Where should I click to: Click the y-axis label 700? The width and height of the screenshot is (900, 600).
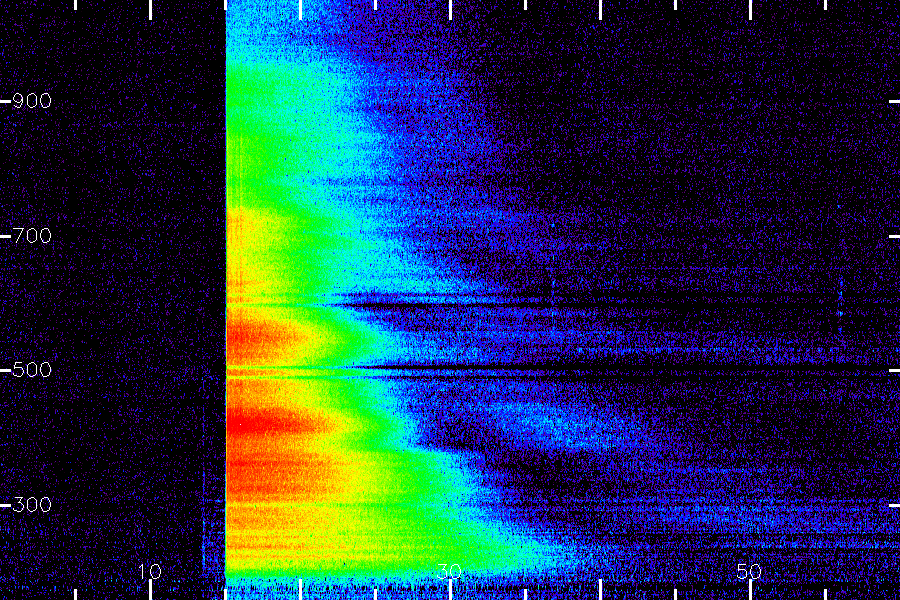click(32, 235)
